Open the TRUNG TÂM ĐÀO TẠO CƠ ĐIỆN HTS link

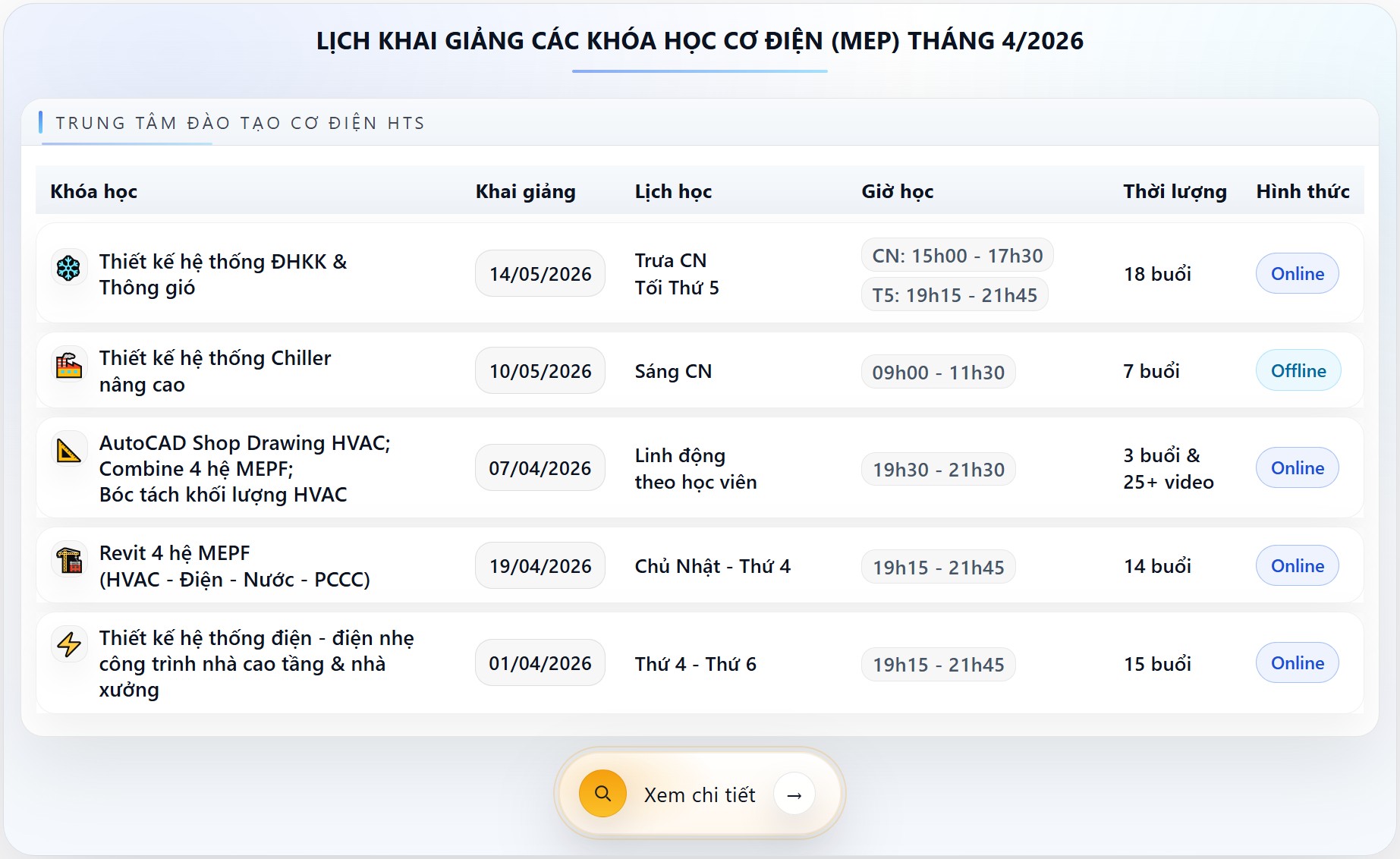(238, 122)
